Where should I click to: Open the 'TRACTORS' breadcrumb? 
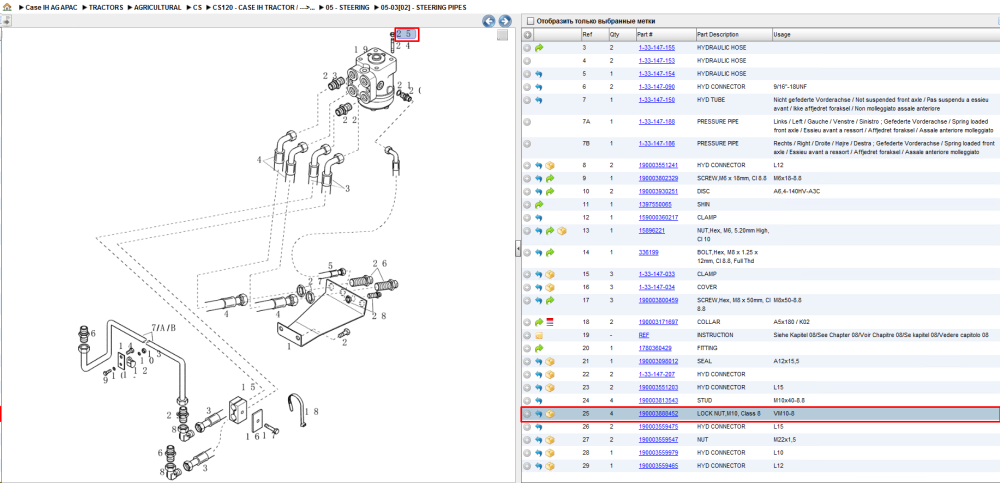click(x=107, y=8)
